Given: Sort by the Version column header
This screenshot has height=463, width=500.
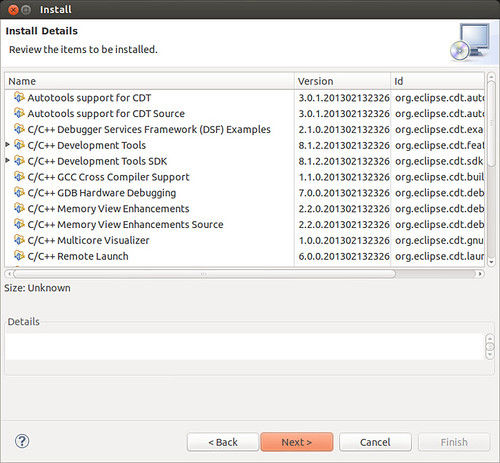Looking at the screenshot, I should (342, 81).
